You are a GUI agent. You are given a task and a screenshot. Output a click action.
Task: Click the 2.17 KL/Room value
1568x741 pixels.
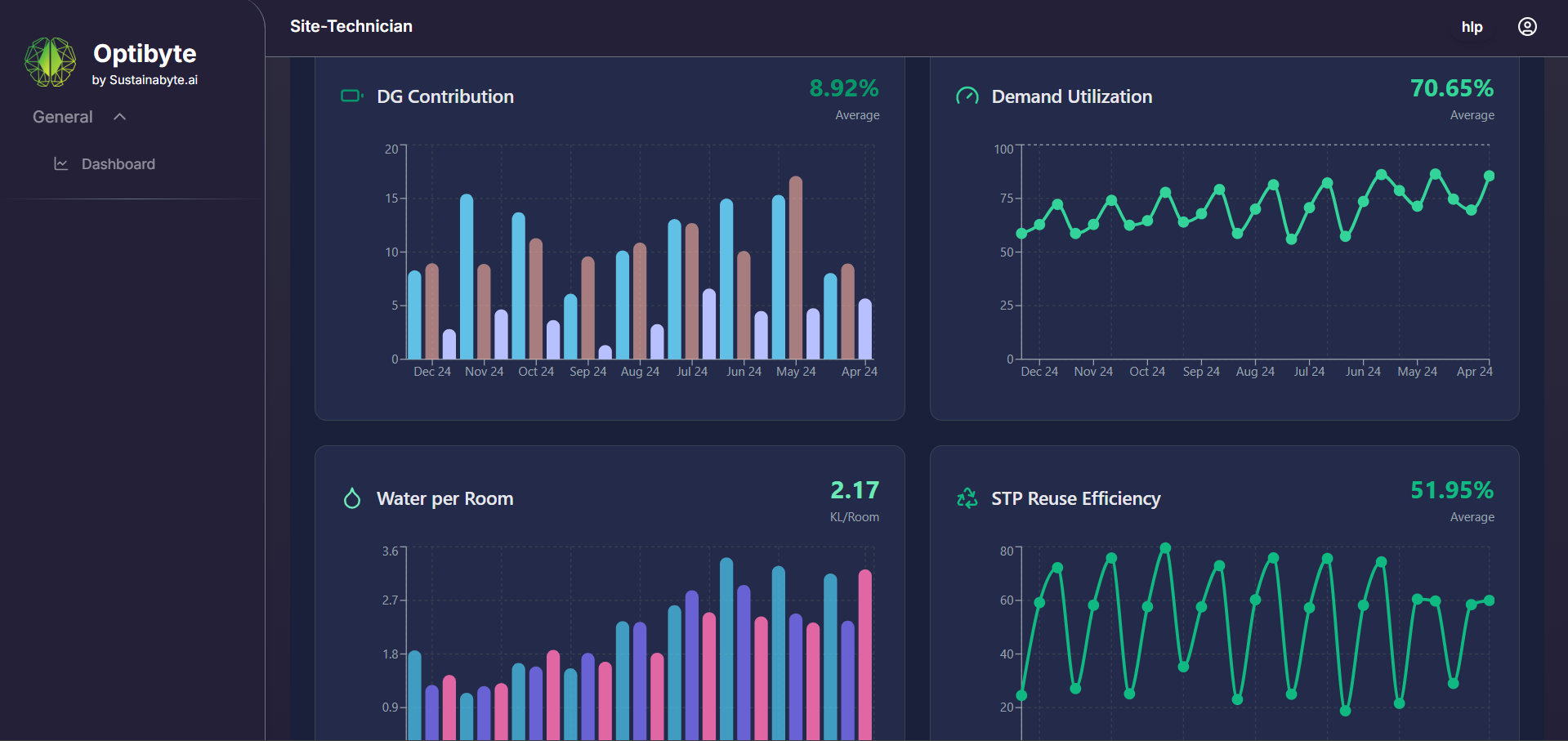point(855,490)
